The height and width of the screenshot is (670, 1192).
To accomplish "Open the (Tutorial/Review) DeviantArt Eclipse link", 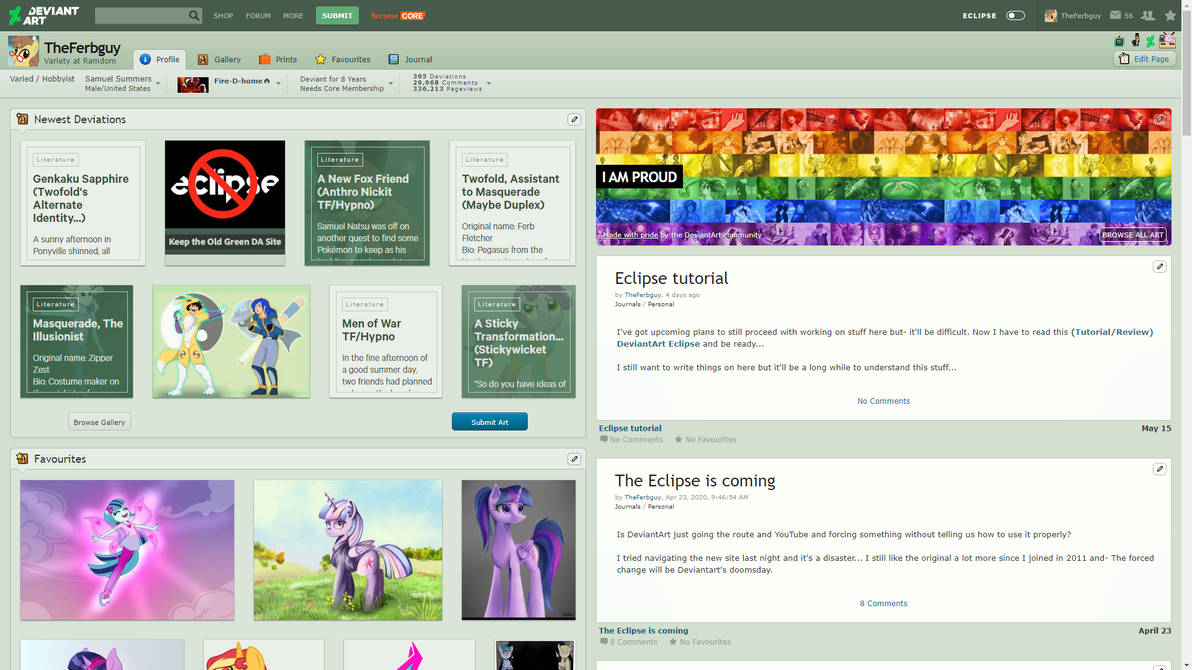I will tap(884, 338).
